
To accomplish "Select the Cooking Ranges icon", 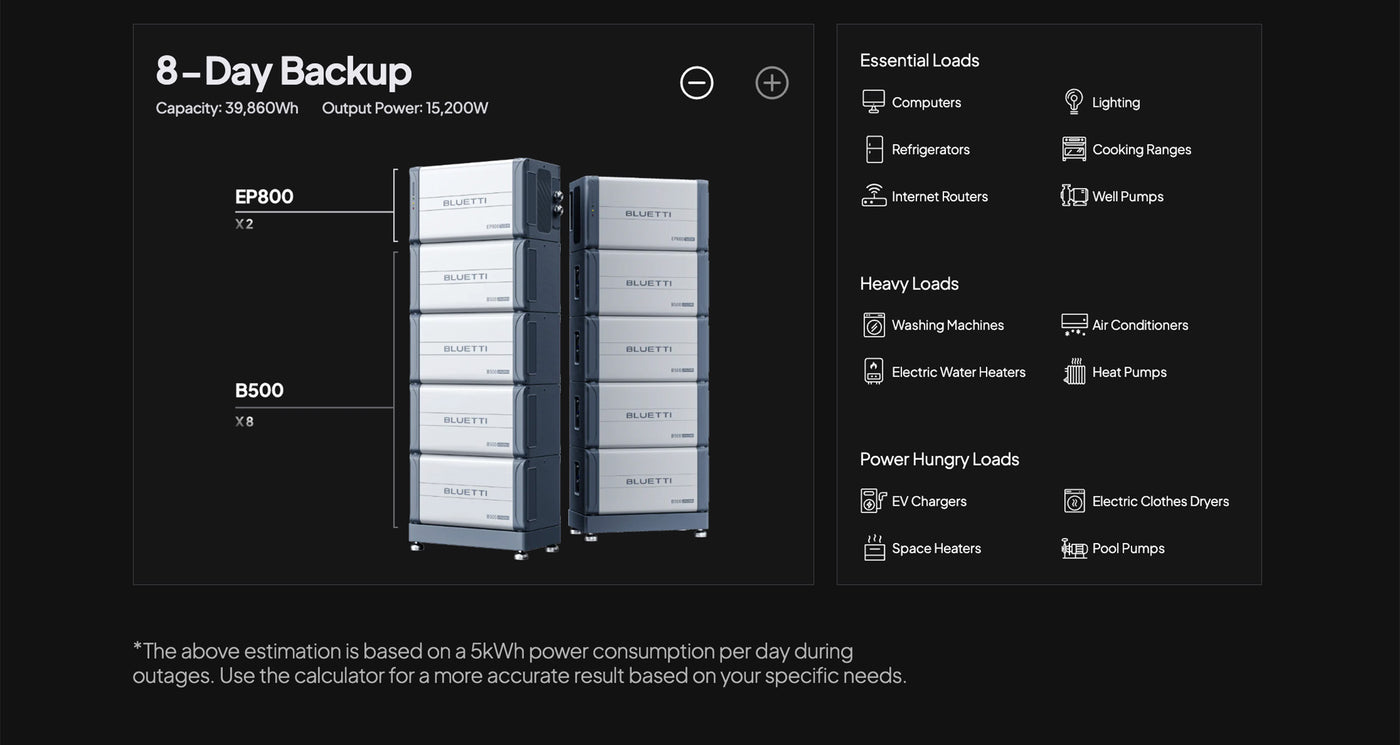I will click(1074, 149).
